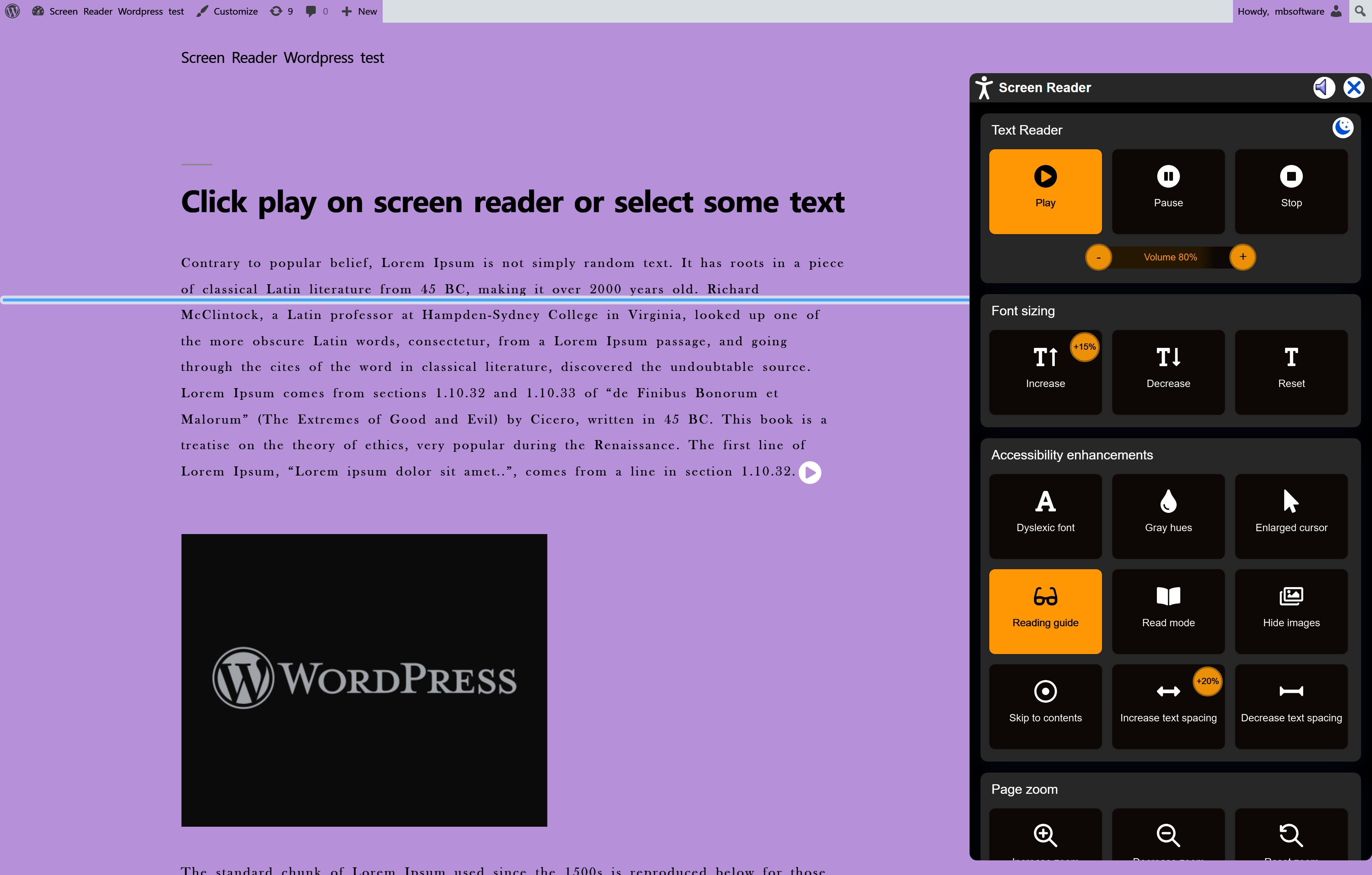Decrease the font size
Image resolution: width=1372 pixels, height=875 pixels.
click(x=1168, y=372)
